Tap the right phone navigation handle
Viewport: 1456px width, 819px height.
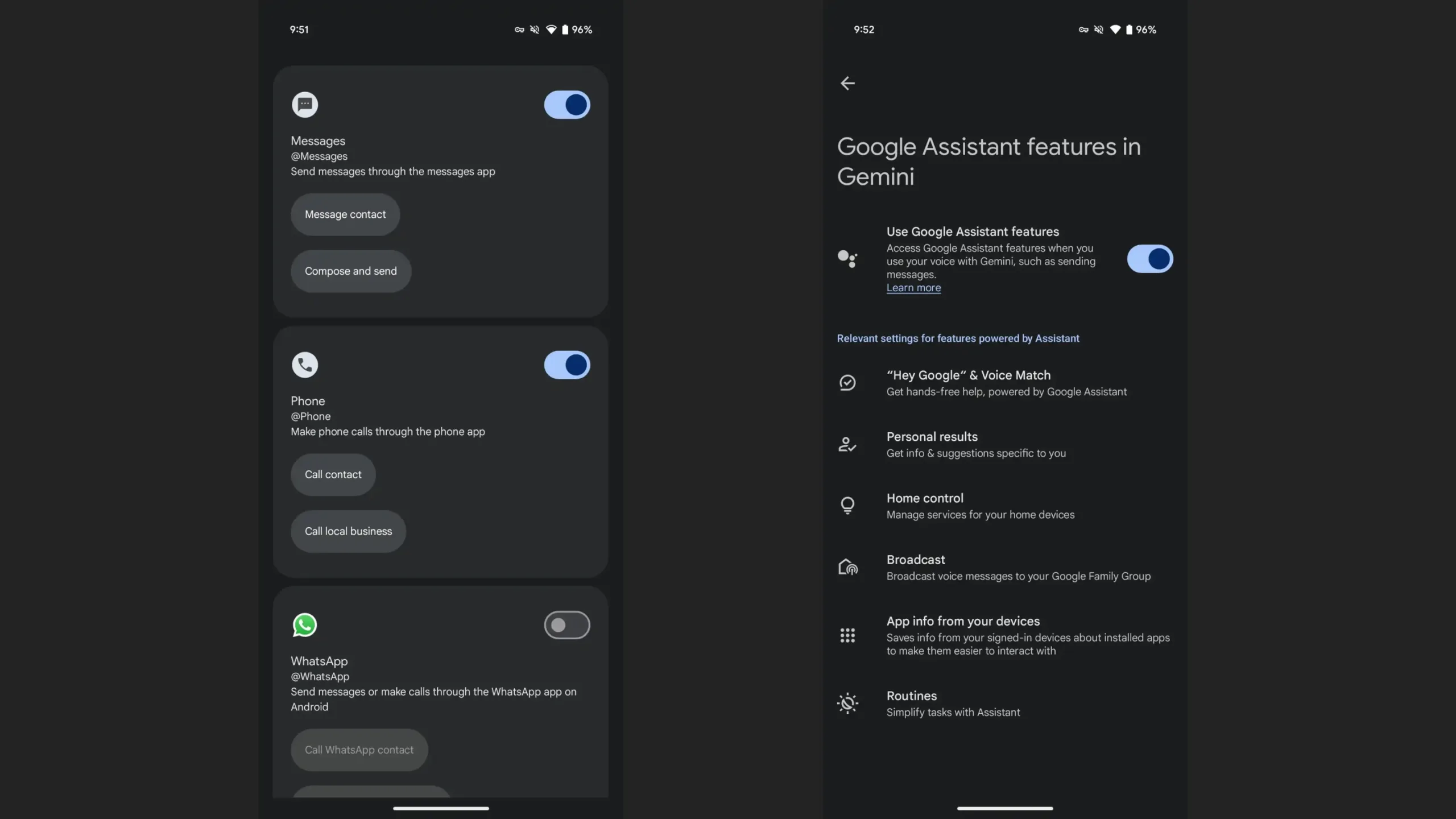click(x=1005, y=808)
